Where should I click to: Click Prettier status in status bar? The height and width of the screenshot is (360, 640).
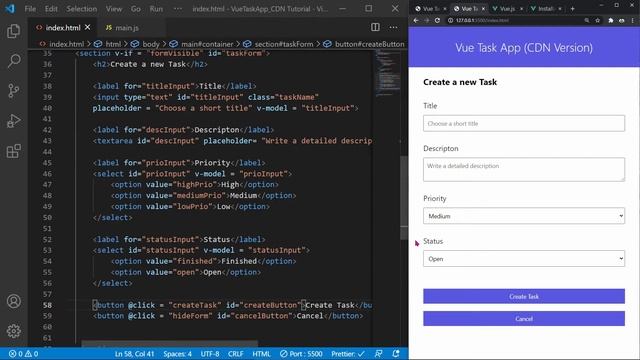tap(348, 354)
